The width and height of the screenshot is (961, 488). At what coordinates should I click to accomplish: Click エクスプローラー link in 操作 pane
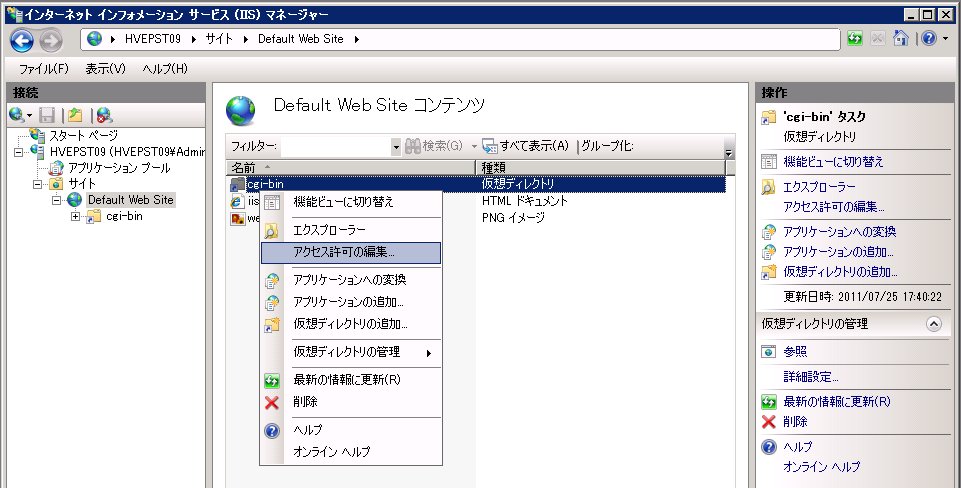tap(819, 187)
